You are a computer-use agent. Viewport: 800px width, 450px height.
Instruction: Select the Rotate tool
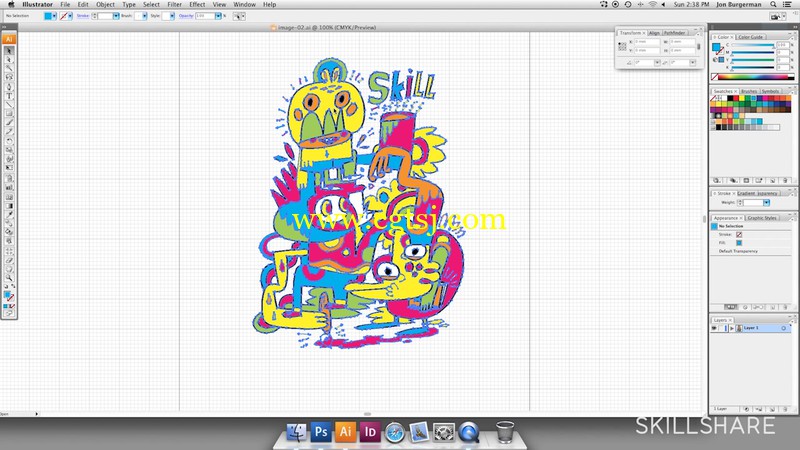[9, 141]
